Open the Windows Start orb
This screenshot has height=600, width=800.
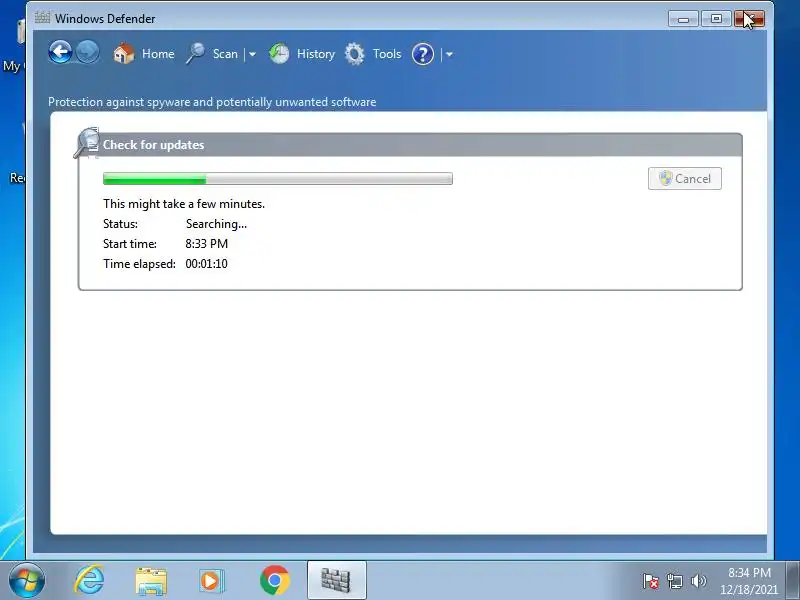pos(27,580)
